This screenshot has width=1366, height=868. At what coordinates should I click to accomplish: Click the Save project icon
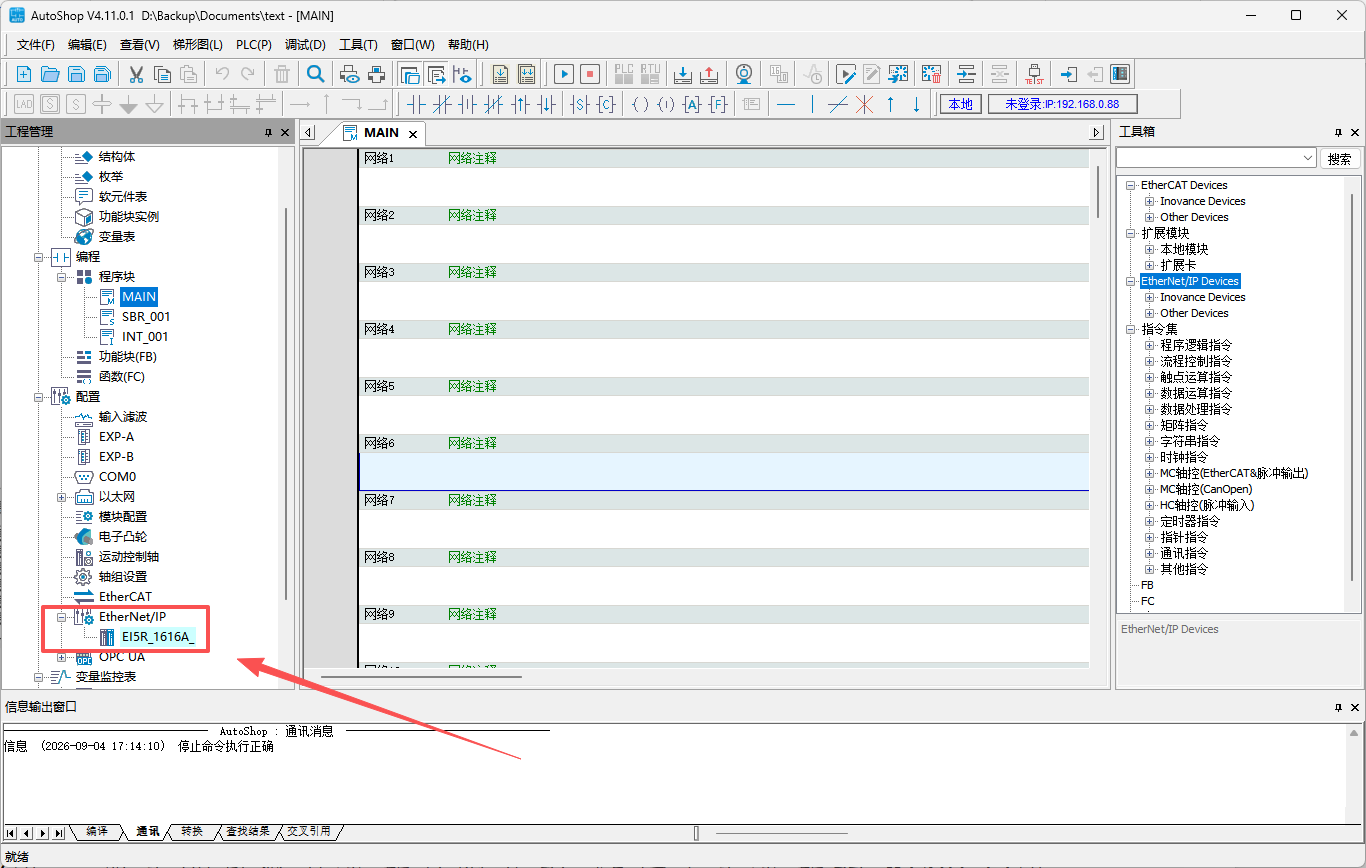(x=76, y=74)
